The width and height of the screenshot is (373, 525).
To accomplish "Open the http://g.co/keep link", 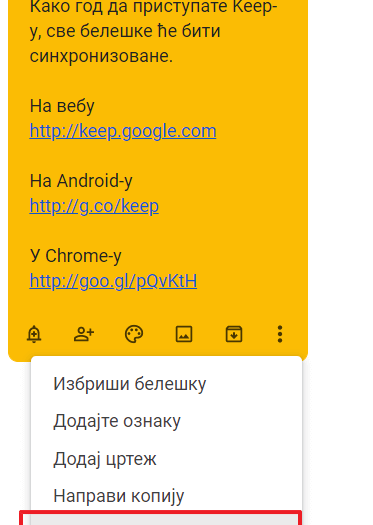I will 94,206.
